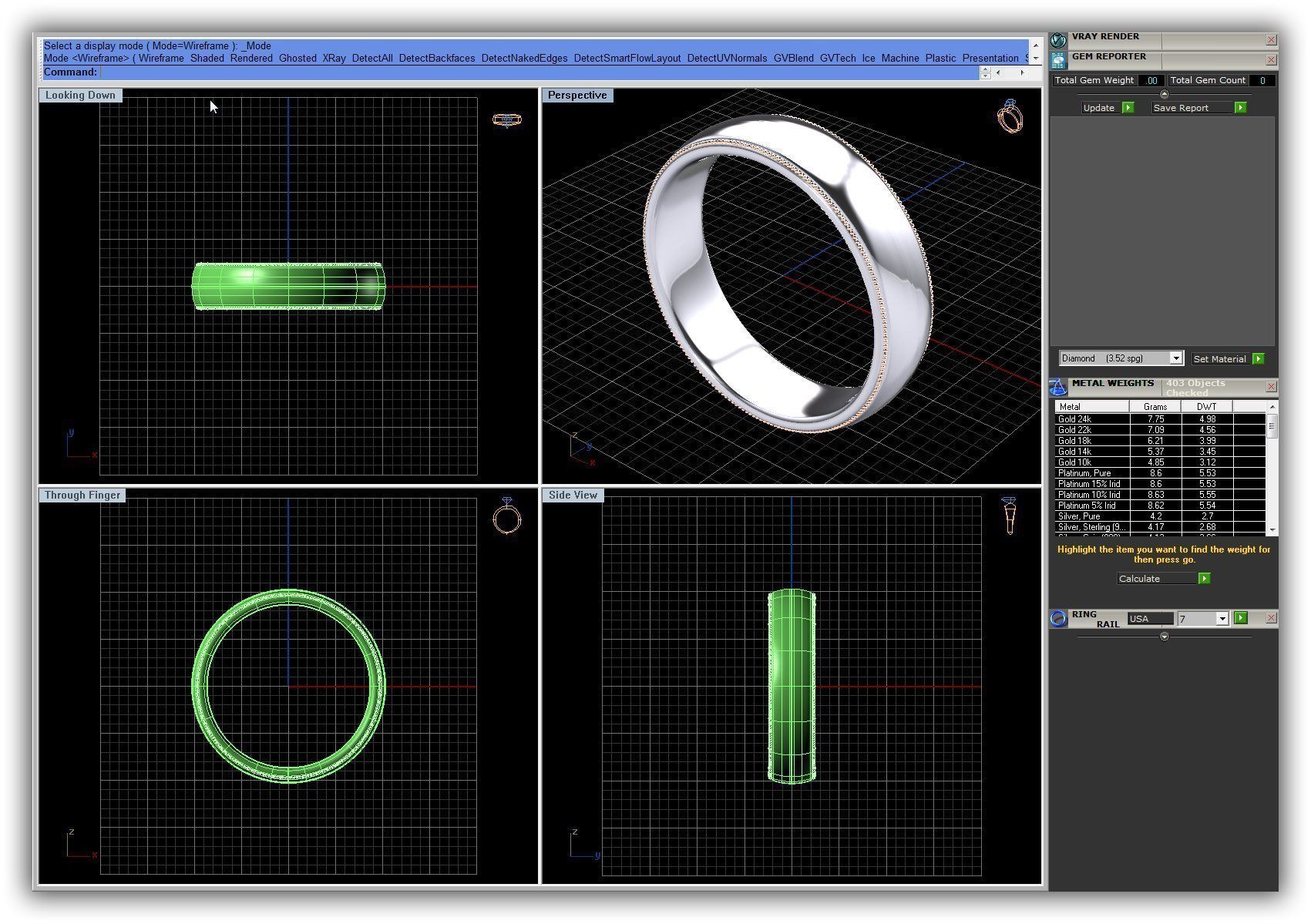1311x924 pixels.
Task: Select the Gold 18k row
Action: [x=1160, y=441]
